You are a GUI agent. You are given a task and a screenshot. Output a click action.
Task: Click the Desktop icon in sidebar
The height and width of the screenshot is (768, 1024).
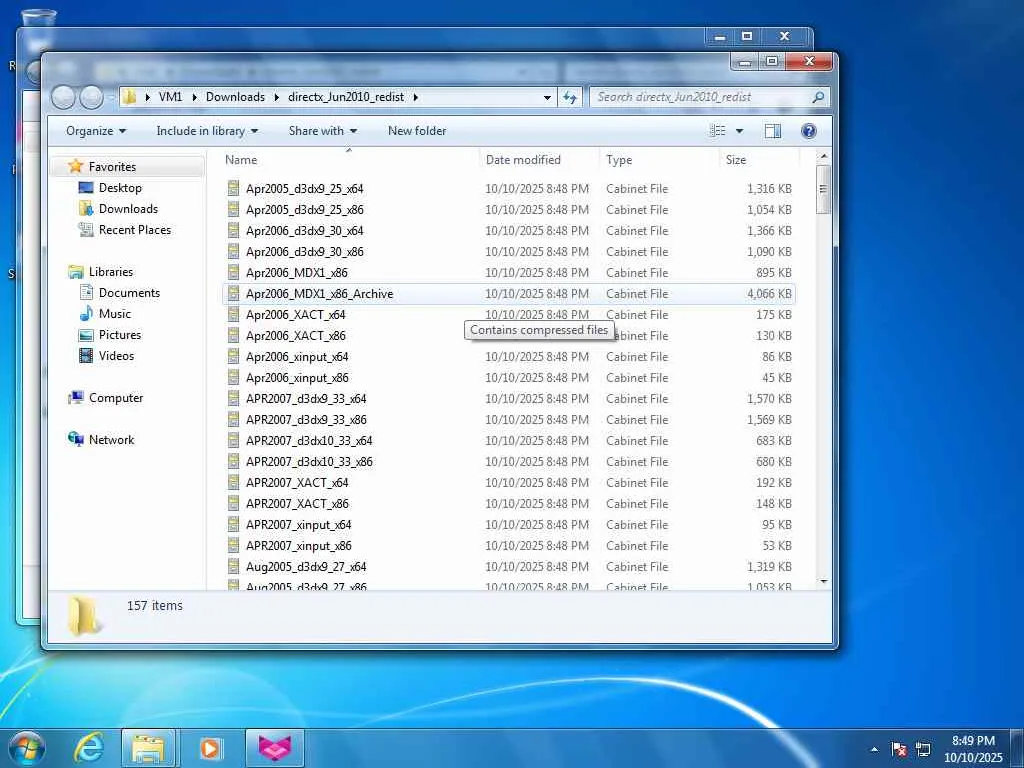(x=86, y=188)
